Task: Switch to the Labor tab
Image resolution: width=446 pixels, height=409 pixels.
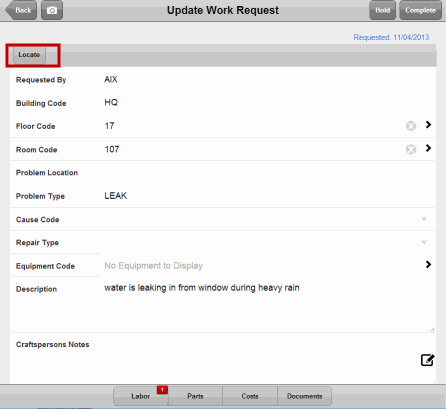Action: pyautogui.click(x=141, y=396)
